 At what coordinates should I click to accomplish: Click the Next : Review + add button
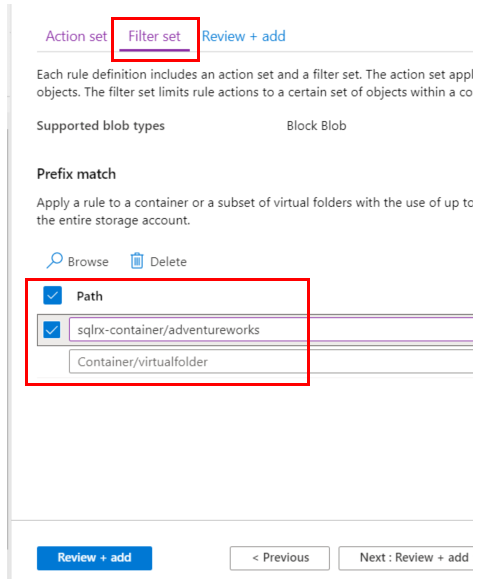click(x=406, y=558)
